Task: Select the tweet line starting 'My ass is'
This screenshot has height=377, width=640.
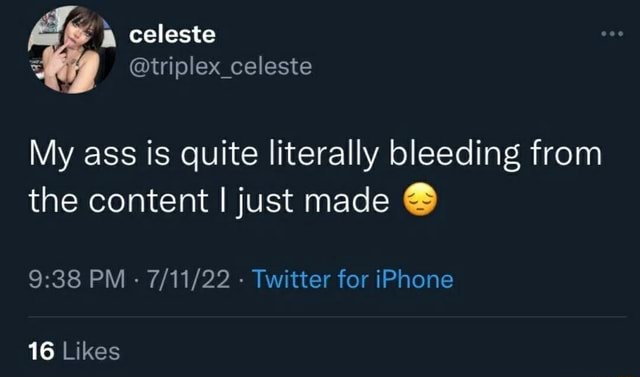Action: pos(315,156)
